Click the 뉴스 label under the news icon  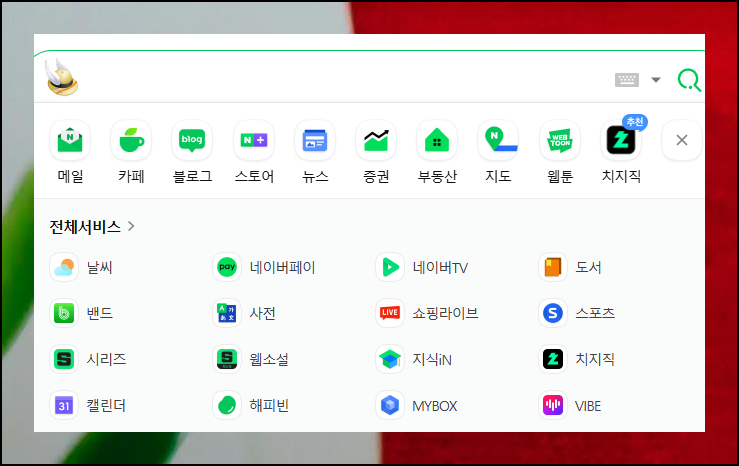click(x=315, y=176)
